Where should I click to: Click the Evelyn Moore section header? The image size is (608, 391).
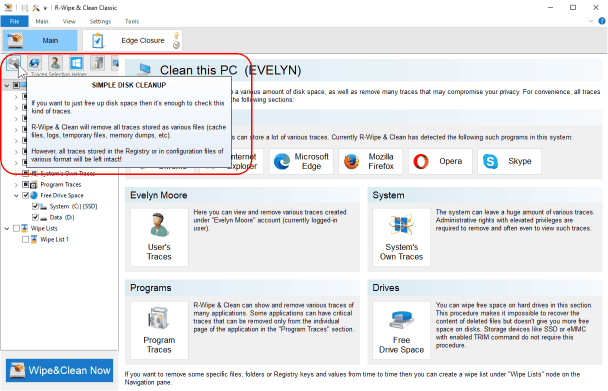coord(242,195)
